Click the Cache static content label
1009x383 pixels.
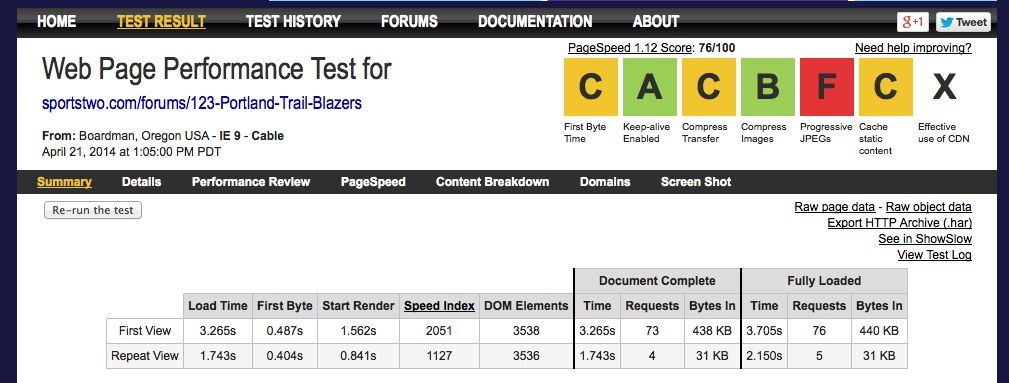click(x=875, y=138)
